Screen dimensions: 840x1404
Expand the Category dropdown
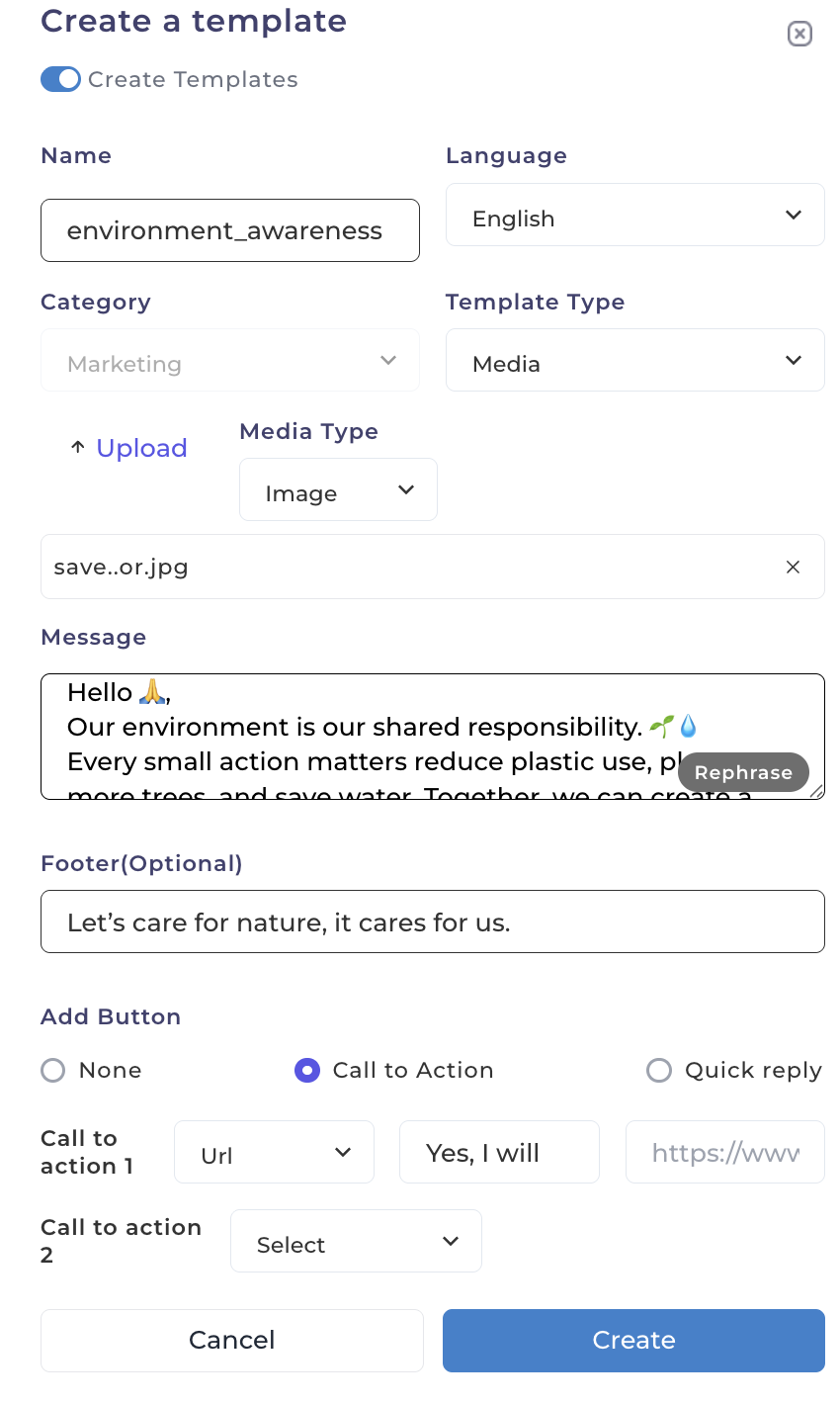[229, 360]
